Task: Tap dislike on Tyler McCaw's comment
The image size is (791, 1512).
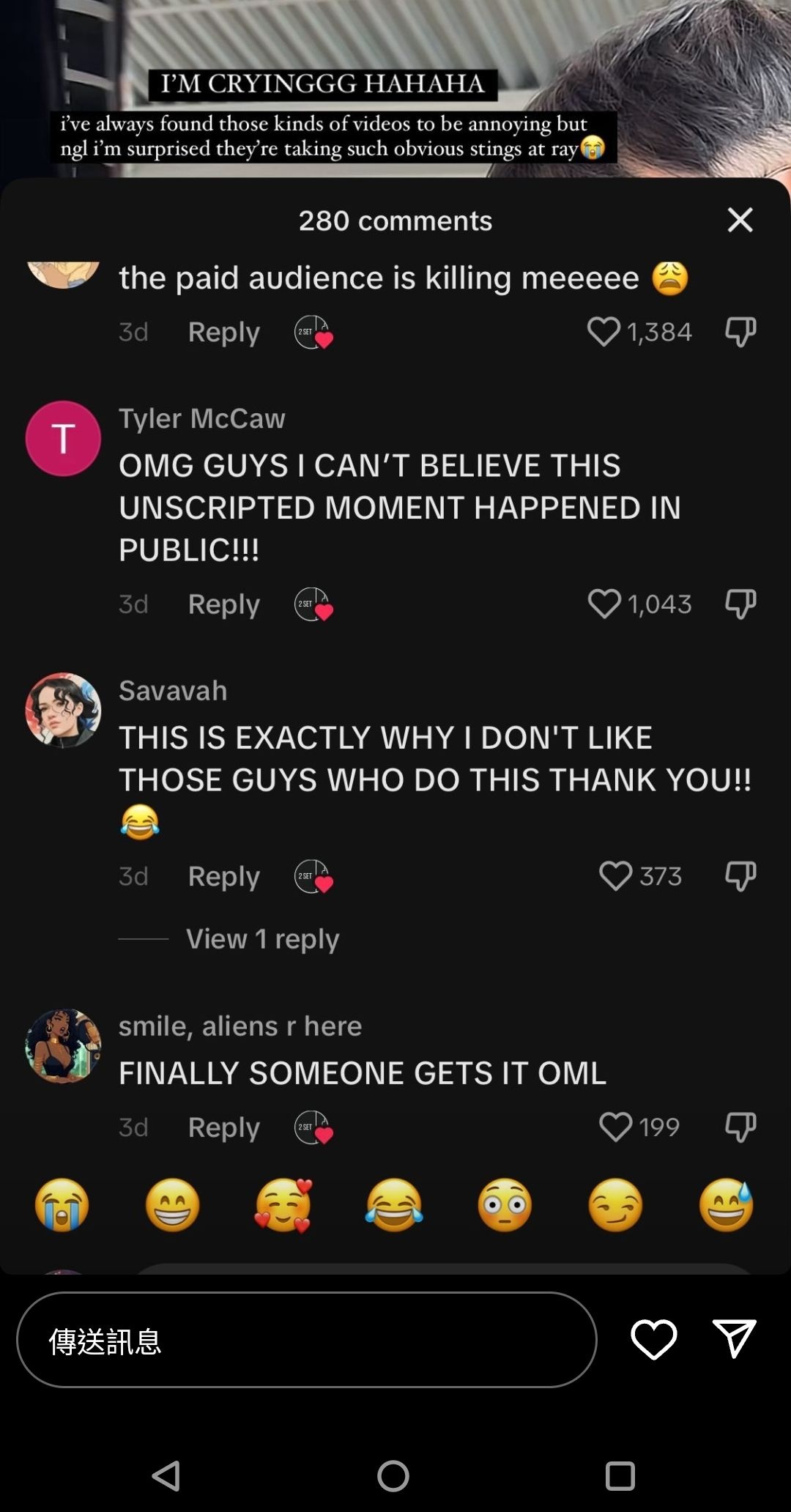Action: coord(740,604)
